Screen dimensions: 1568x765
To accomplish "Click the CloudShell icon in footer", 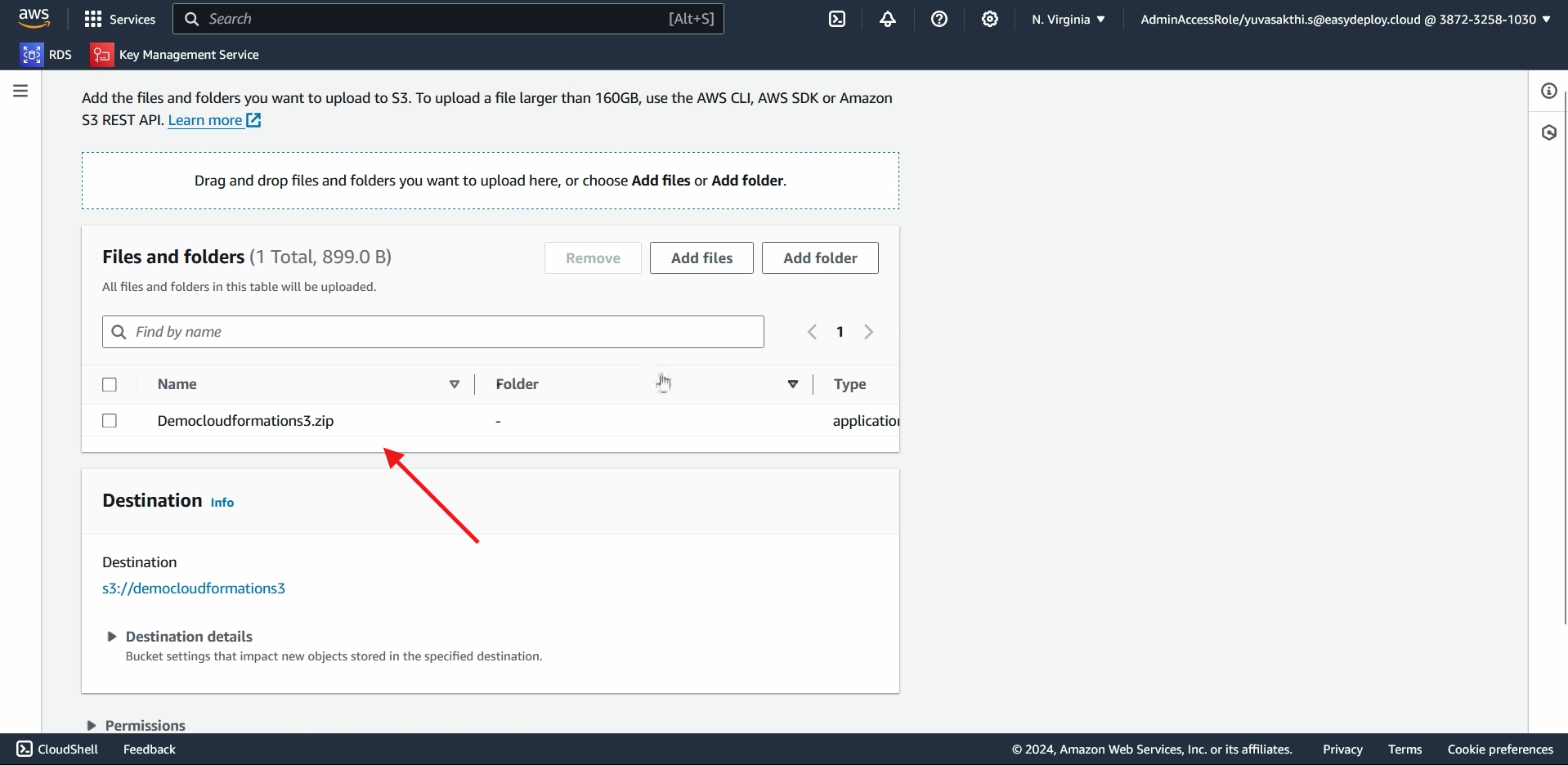I will click(25, 749).
